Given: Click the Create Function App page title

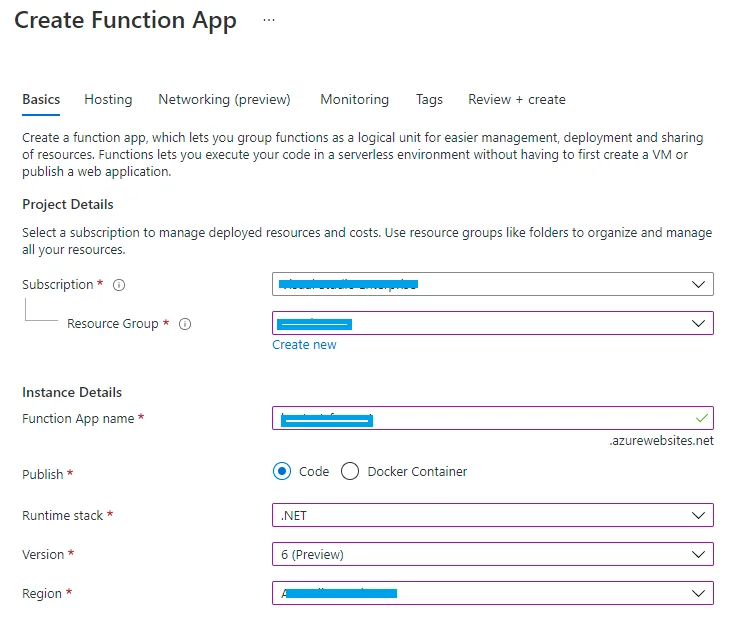Looking at the screenshot, I should 125,21.
